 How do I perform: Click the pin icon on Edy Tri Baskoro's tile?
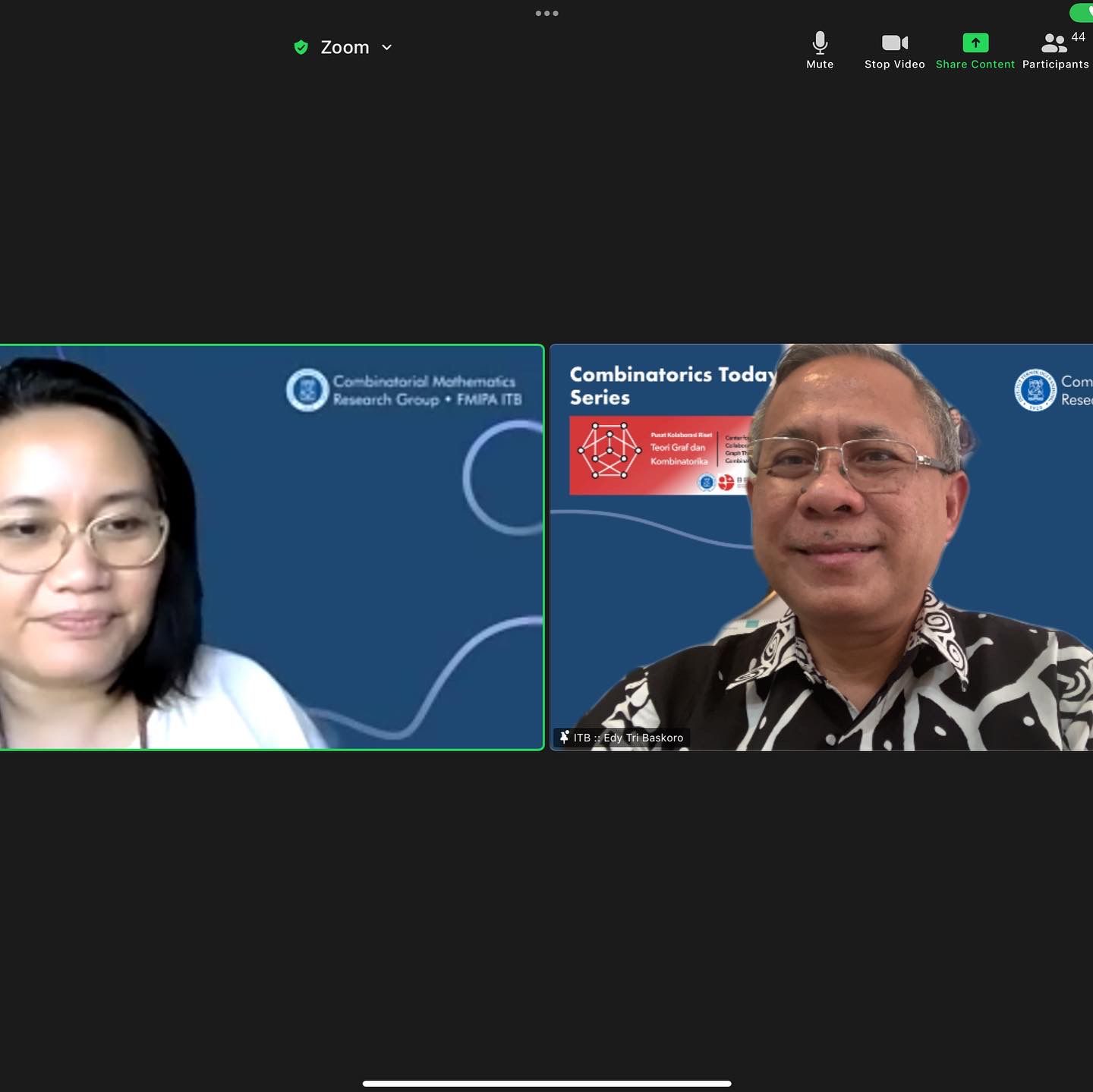point(564,737)
